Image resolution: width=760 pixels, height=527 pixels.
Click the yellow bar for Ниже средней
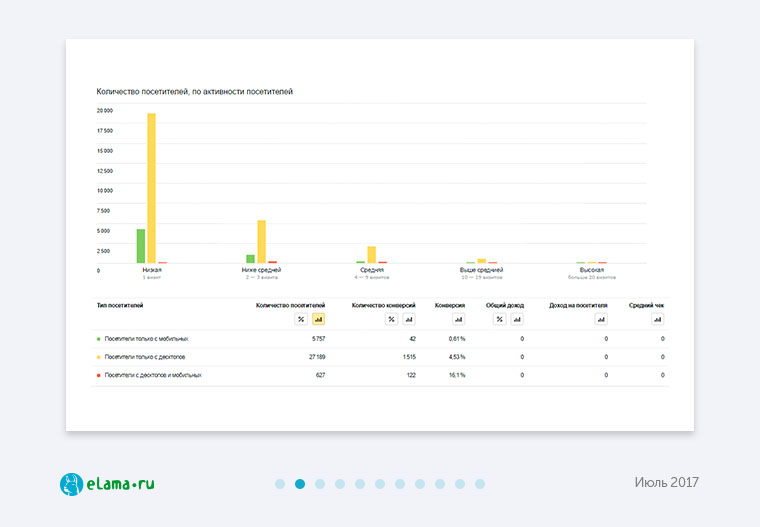pyautogui.click(x=262, y=241)
